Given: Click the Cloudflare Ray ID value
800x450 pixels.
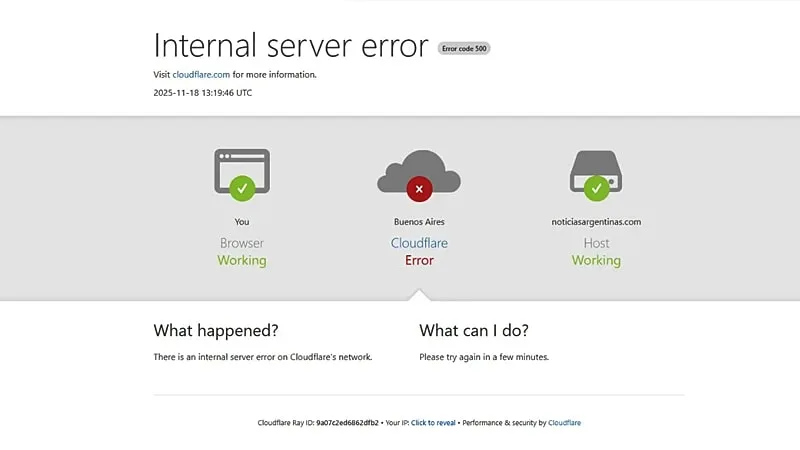Looking at the screenshot, I should click(x=347, y=423).
